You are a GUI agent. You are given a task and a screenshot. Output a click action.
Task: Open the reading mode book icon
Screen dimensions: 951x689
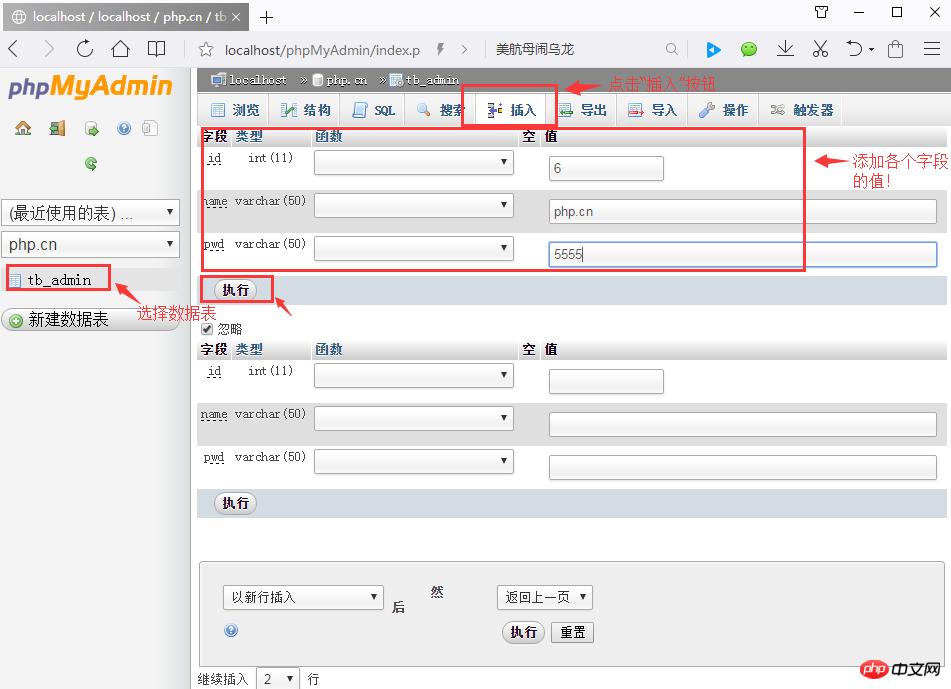tap(156, 49)
